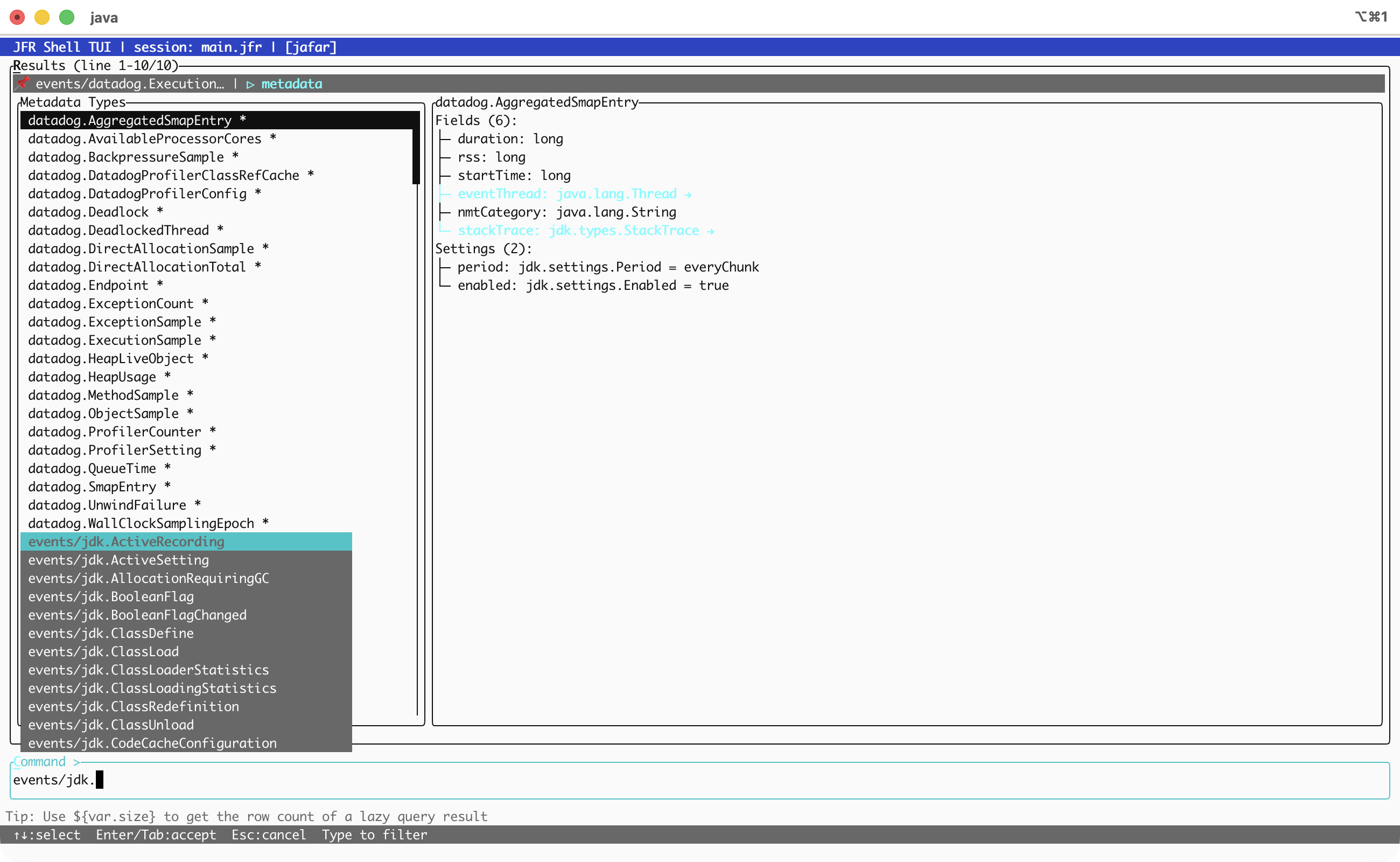The width and height of the screenshot is (1400, 862).
Task: Choose events/jdk.ClassLoad from completion list
Action: (103, 652)
